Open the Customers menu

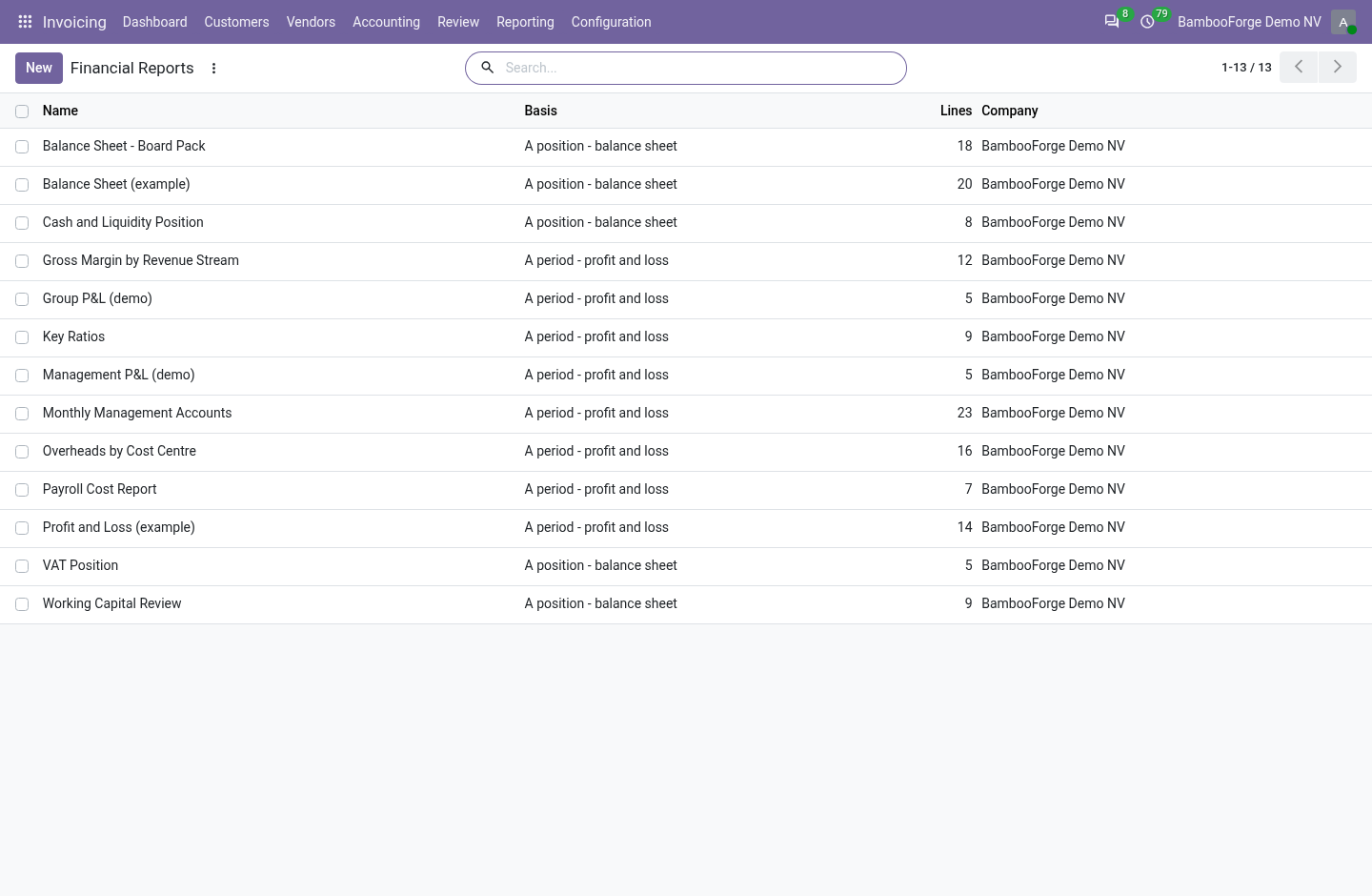tap(236, 22)
